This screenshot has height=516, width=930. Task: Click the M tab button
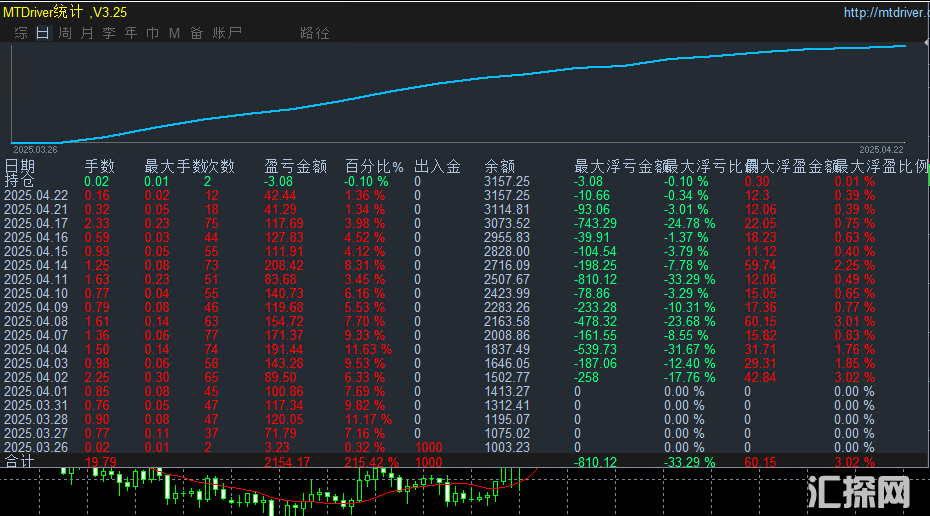pos(175,33)
